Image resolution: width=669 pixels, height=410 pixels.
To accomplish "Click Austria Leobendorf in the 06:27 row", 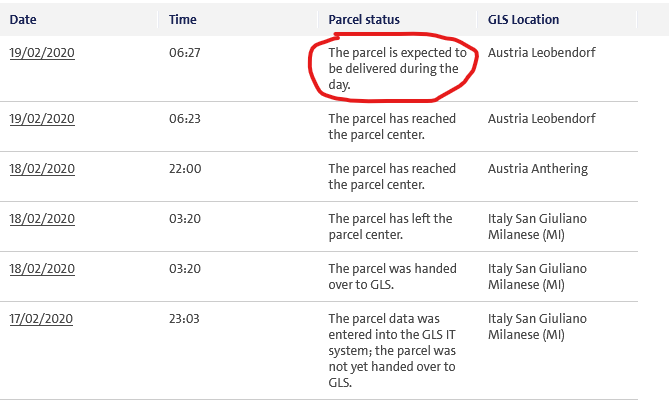I will 542,53.
